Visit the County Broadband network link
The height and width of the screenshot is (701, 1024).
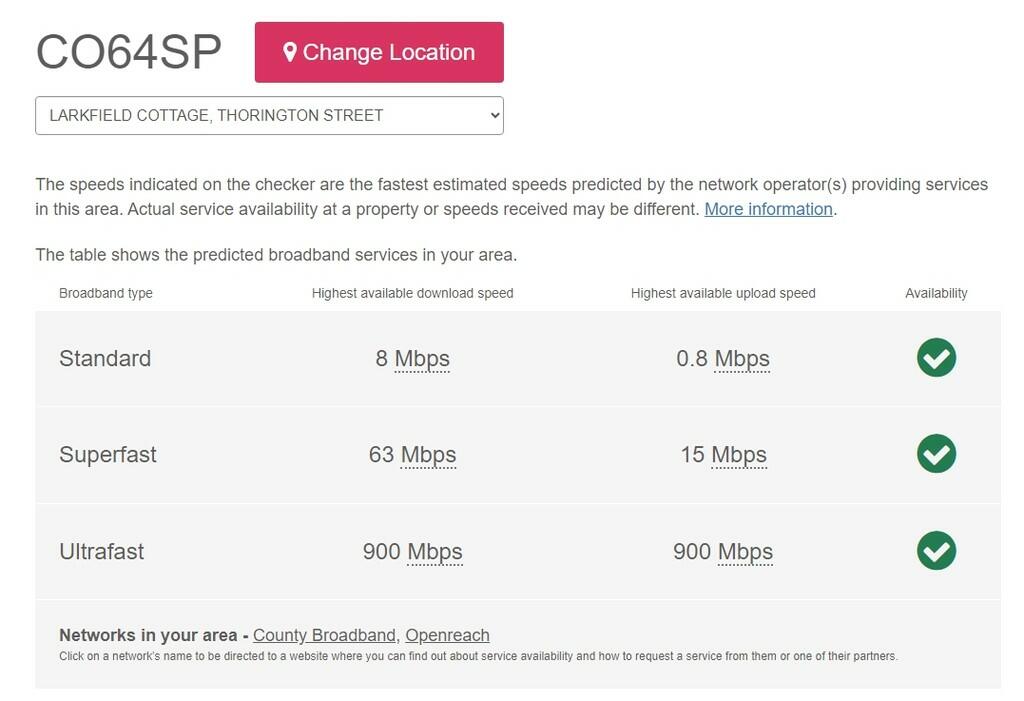(x=323, y=635)
